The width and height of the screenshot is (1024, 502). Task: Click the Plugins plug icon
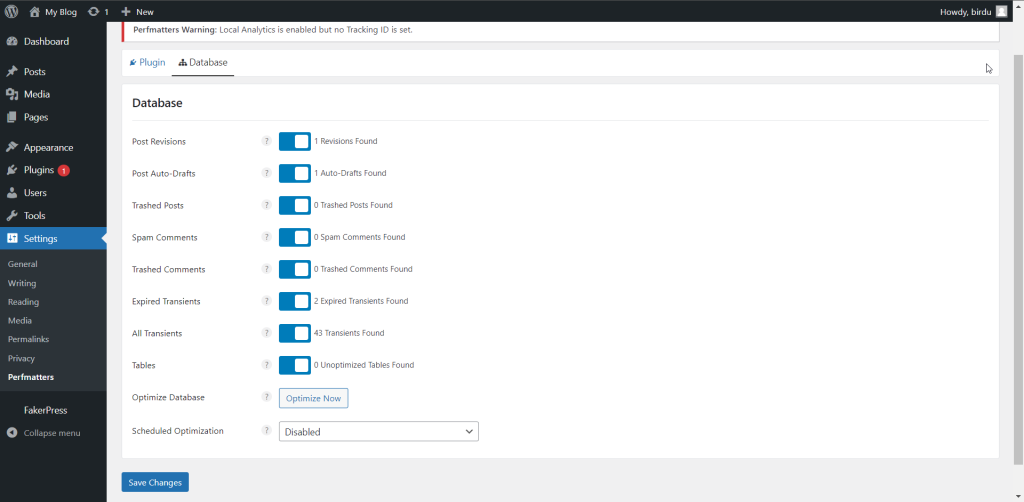12,170
